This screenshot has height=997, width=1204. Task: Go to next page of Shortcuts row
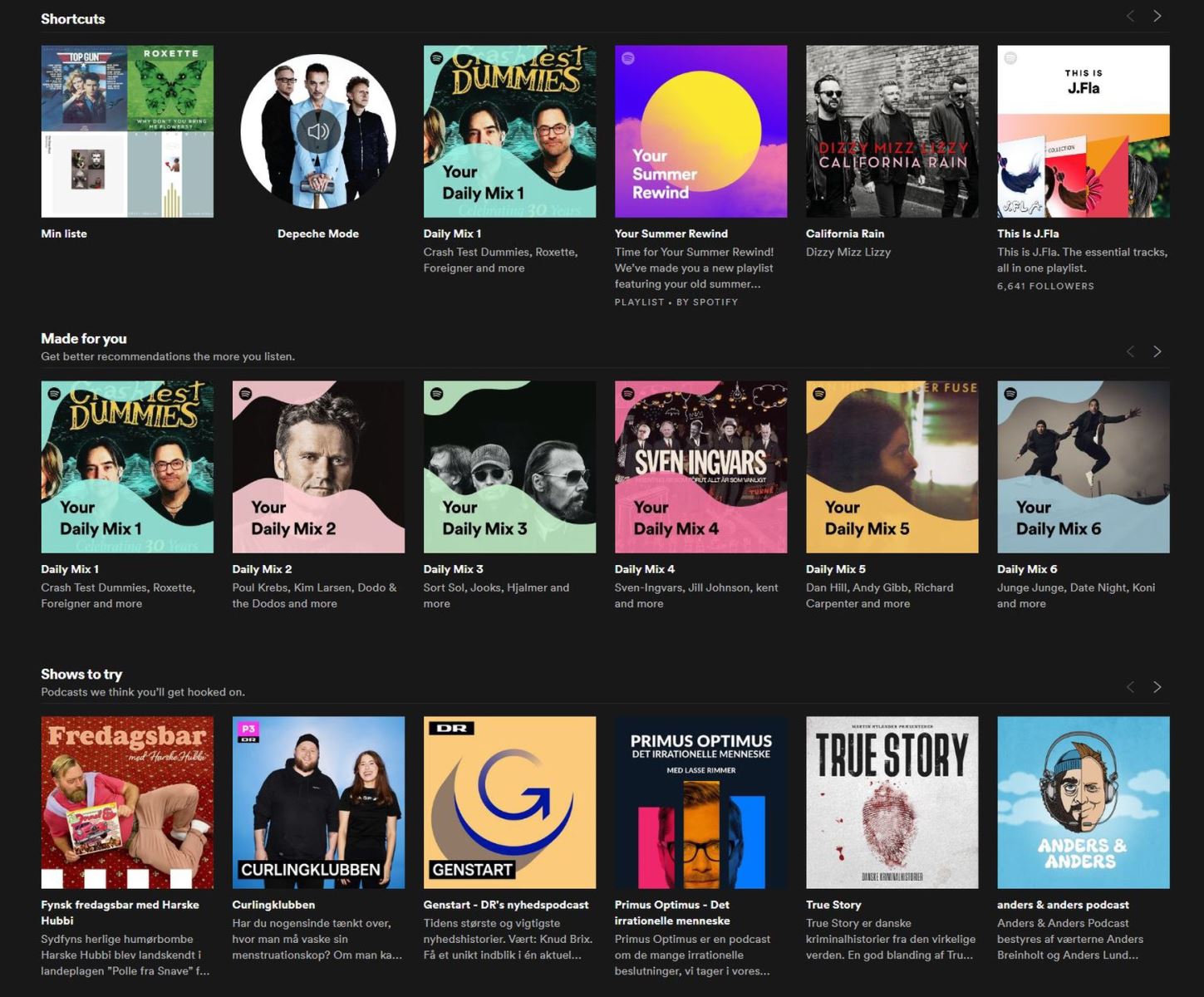(1157, 16)
